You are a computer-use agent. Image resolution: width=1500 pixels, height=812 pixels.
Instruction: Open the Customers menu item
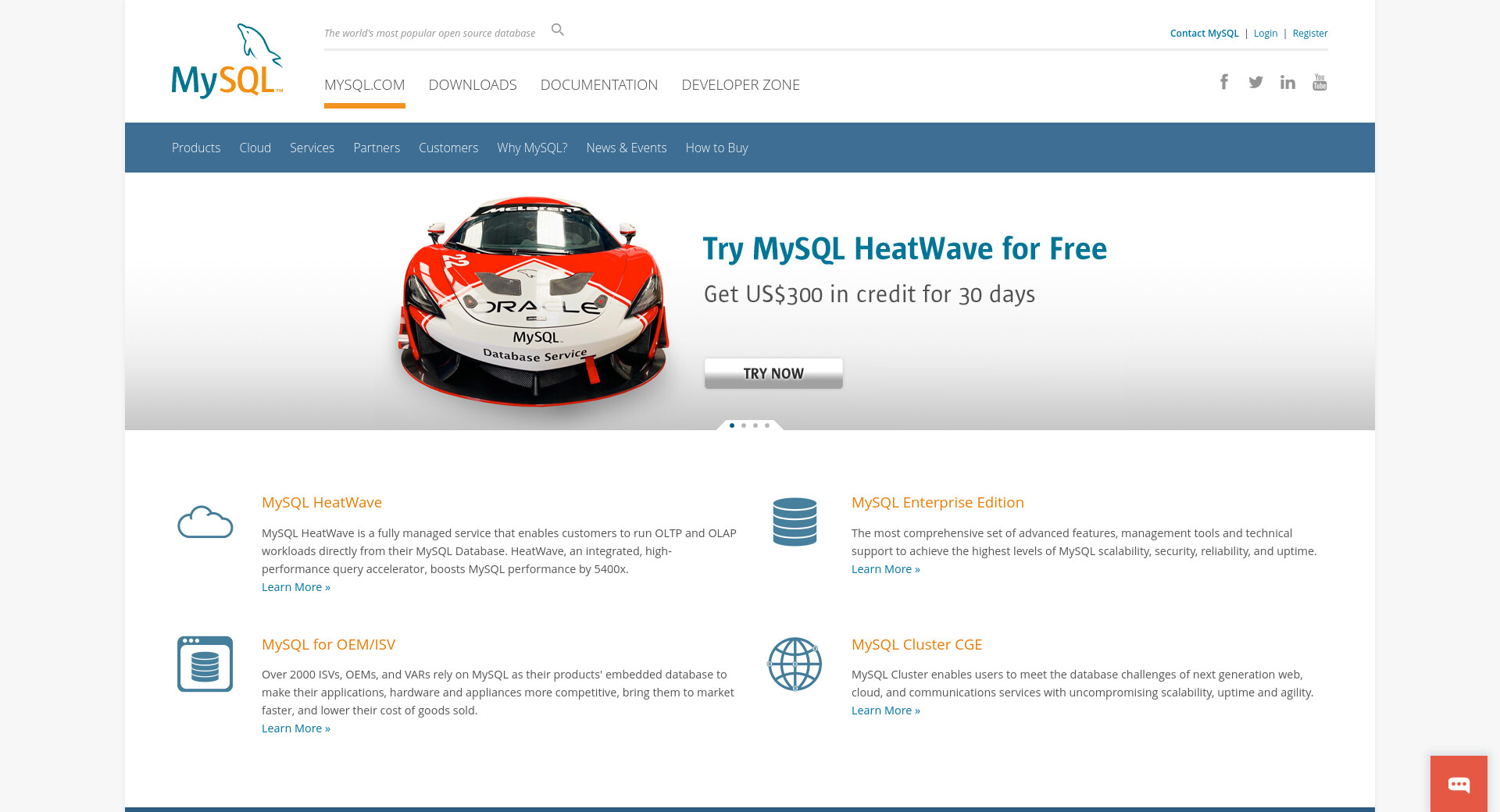(448, 148)
